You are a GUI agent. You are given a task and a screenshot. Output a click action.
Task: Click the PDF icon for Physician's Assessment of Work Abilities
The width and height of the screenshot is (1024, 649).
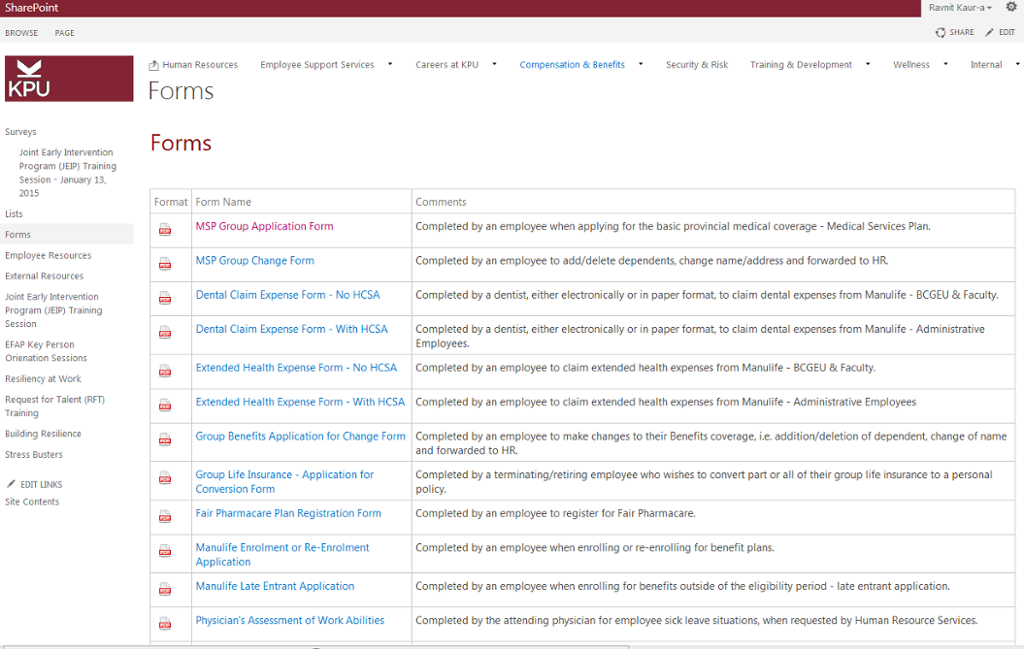tap(165, 624)
